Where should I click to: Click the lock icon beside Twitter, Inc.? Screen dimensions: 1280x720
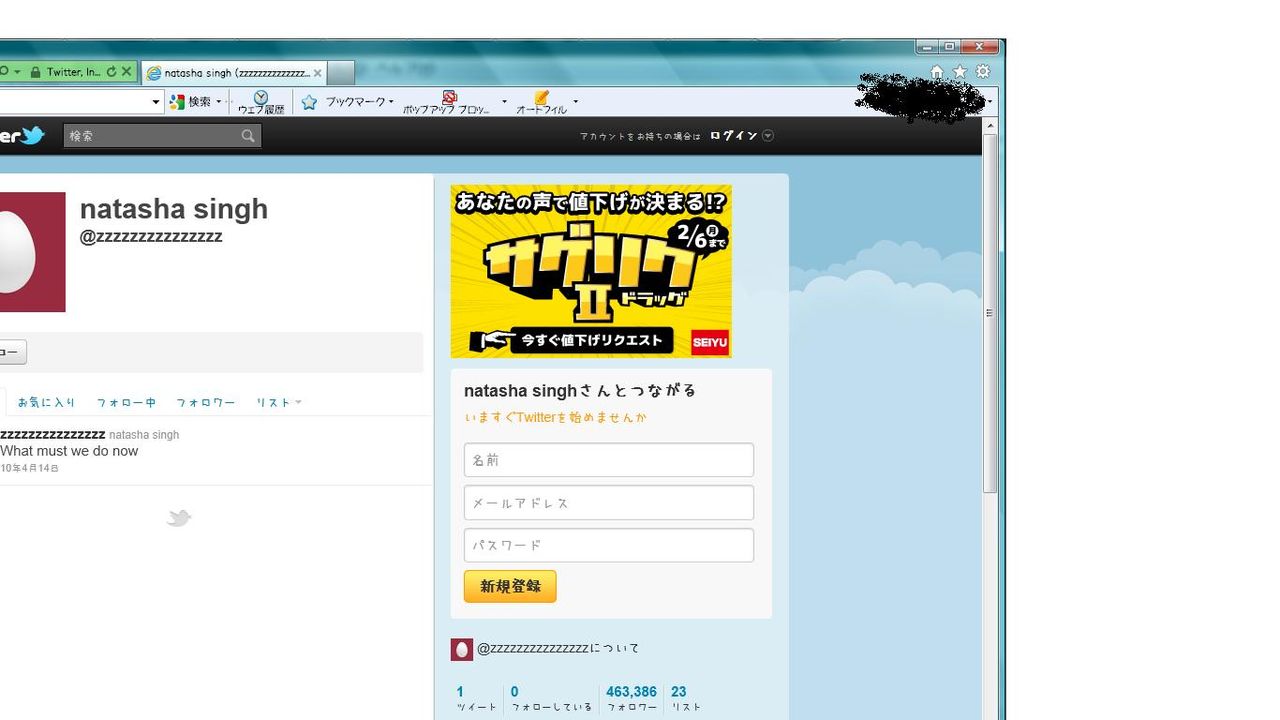click(36, 72)
